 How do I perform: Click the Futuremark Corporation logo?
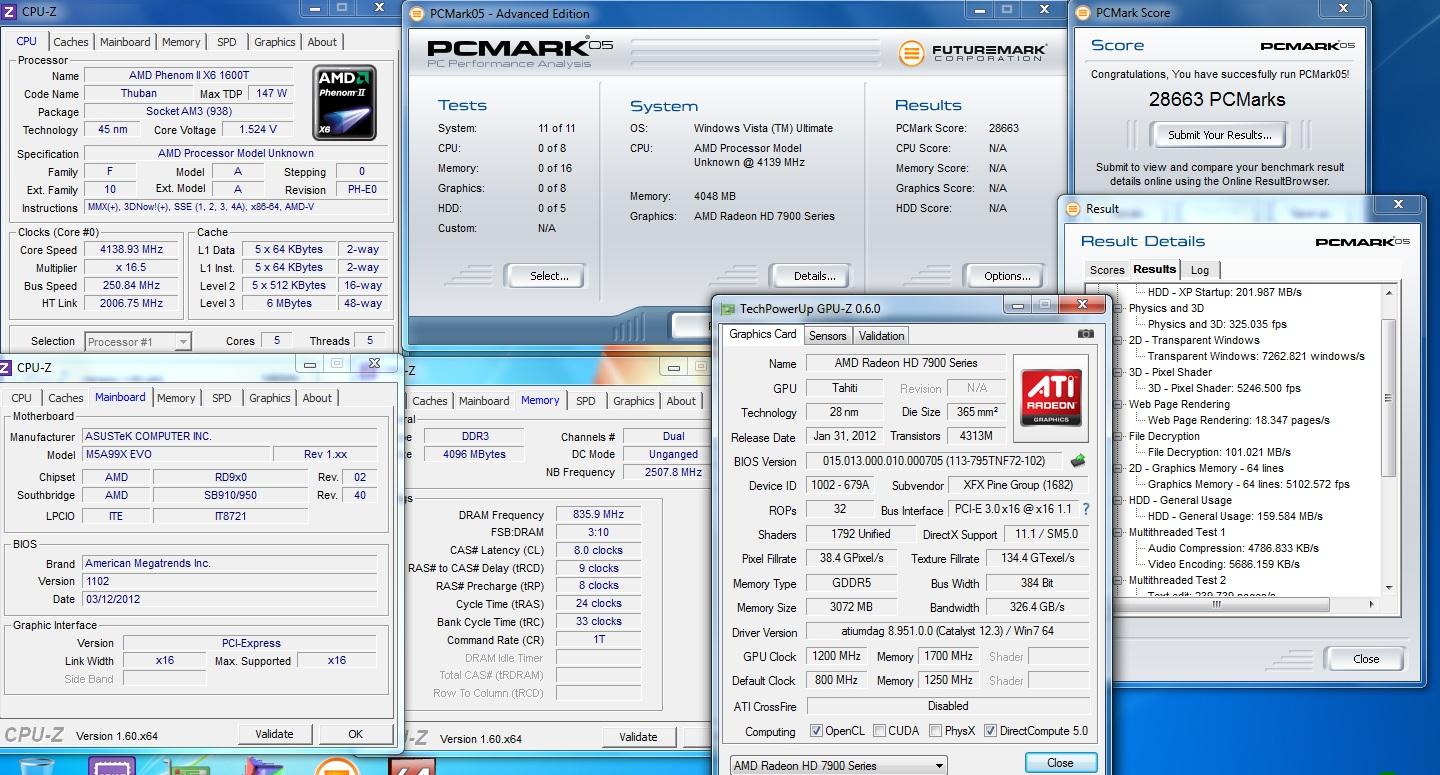pos(972,52)
